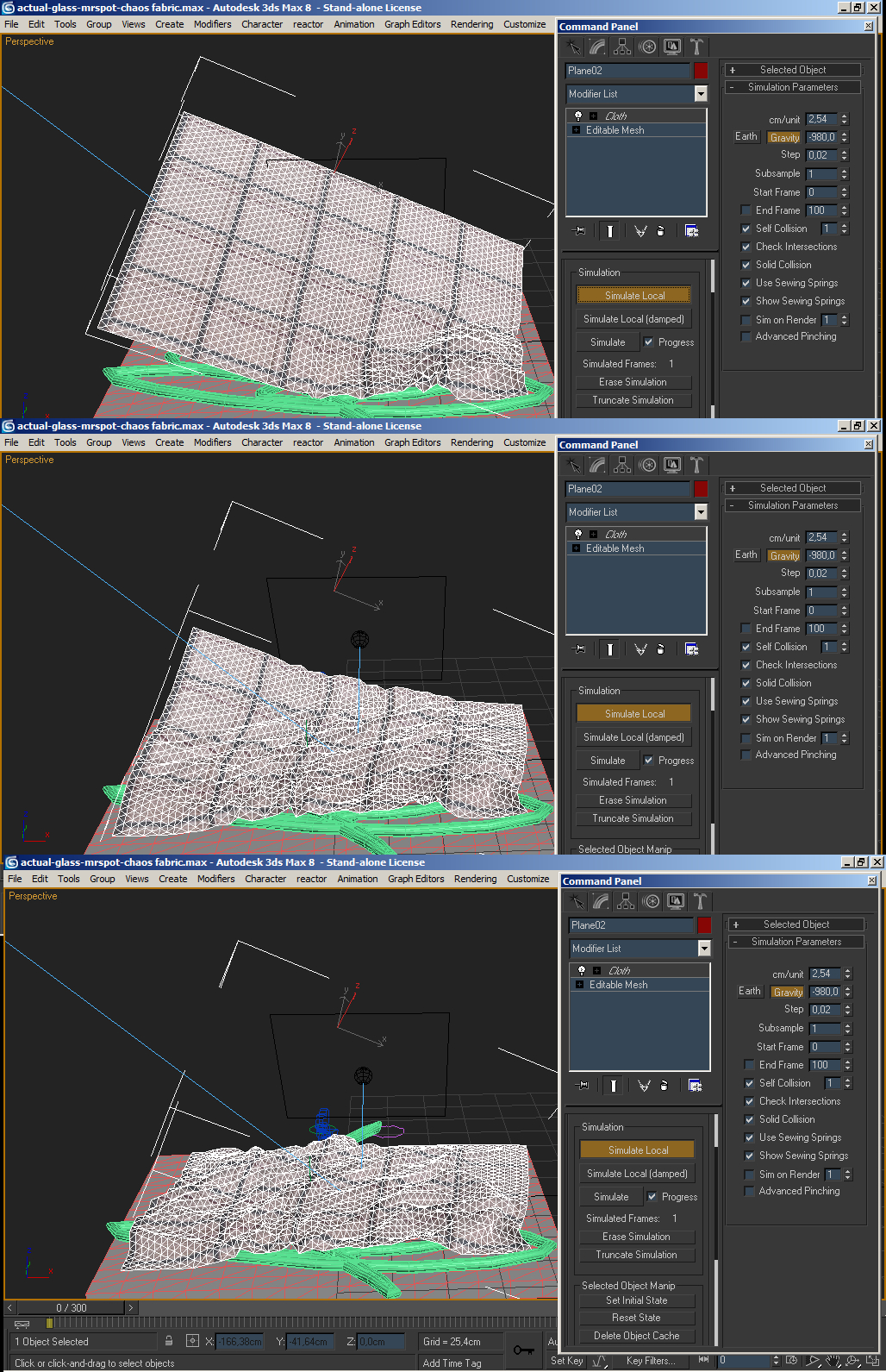Expand Editable Mesh entry in top window stack

pos(576,130)
